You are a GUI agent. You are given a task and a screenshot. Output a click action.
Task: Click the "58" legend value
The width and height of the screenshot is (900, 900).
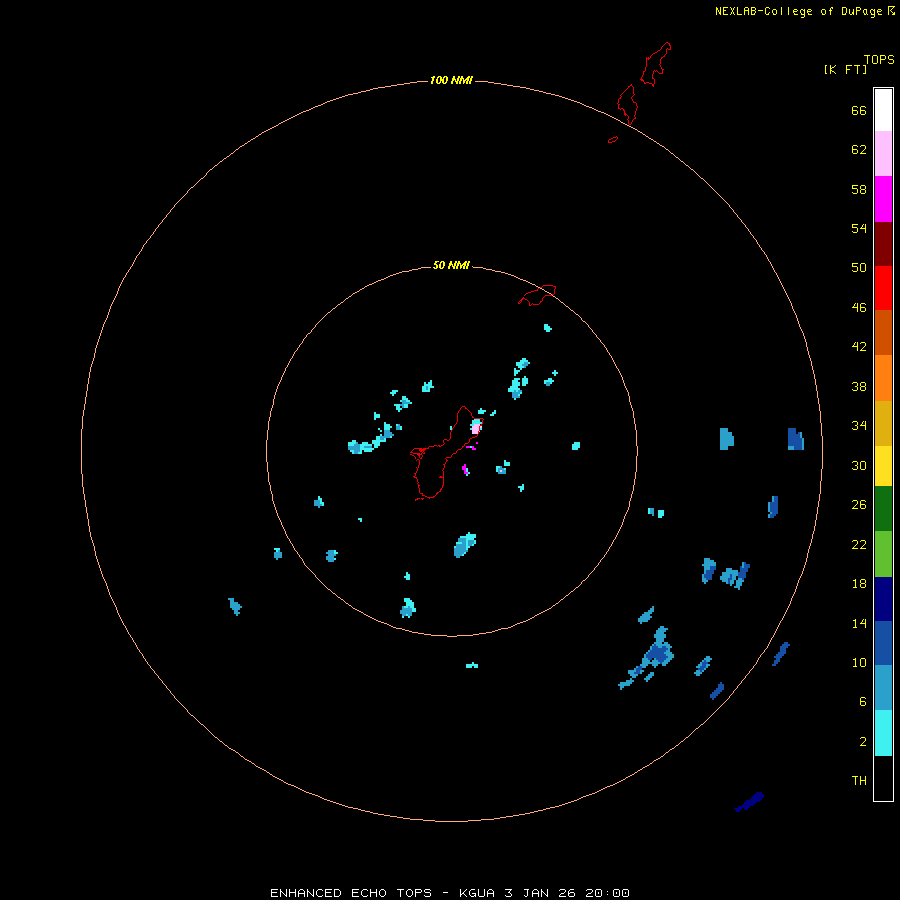[859, 189]
